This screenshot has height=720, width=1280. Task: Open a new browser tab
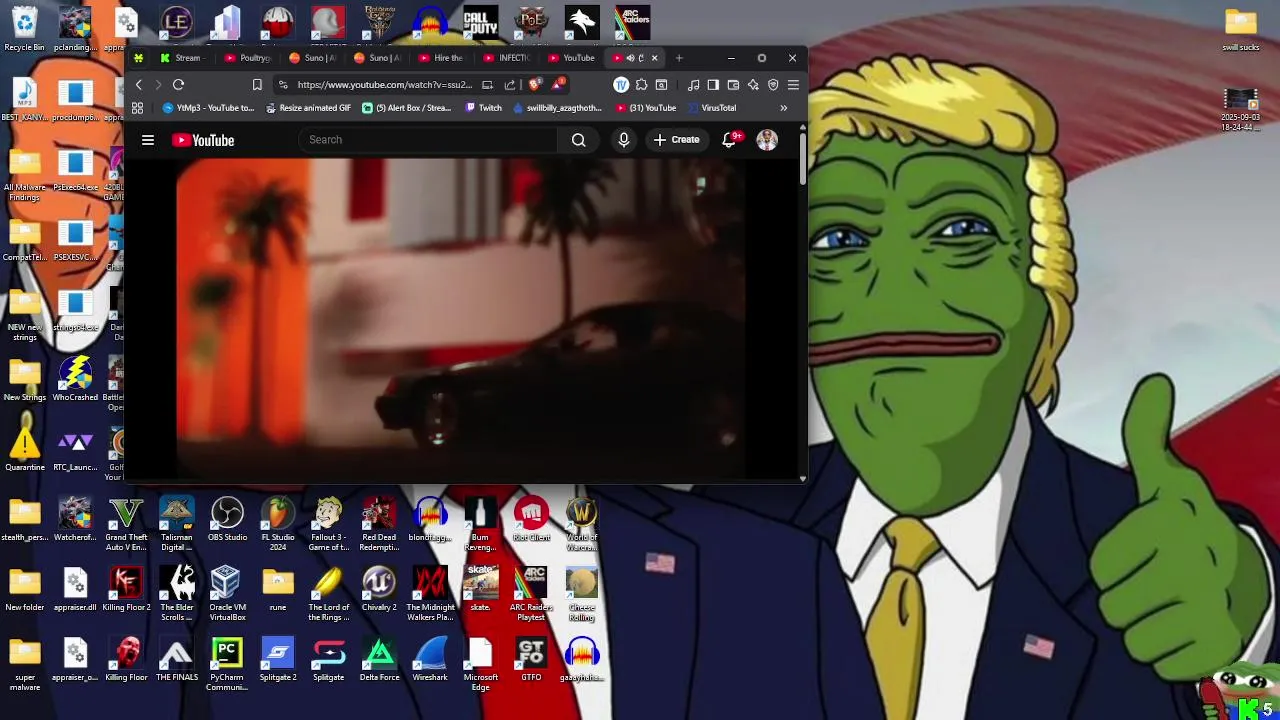click(x=679, y=58)
